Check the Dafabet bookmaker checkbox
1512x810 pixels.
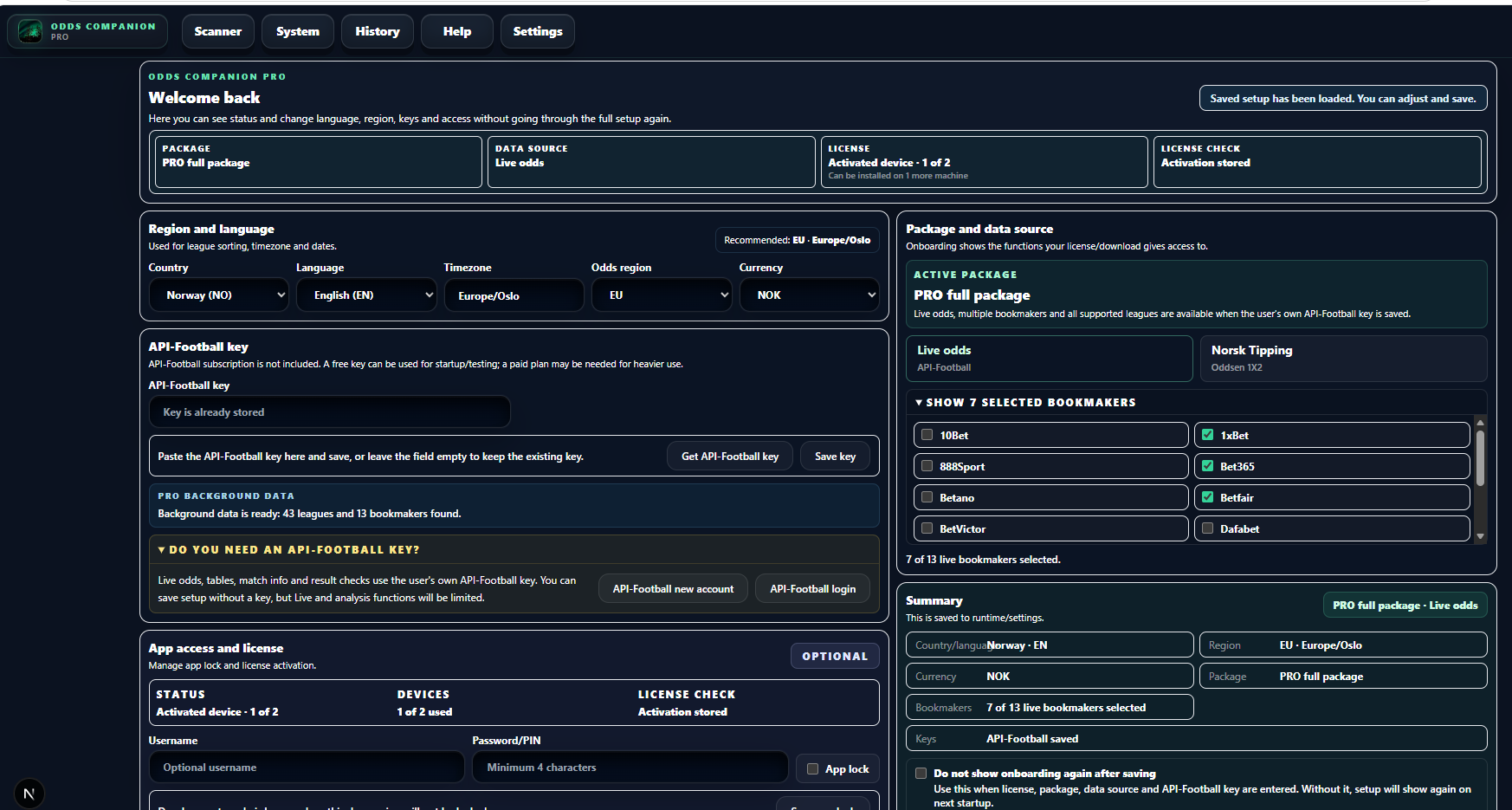[x=1208, y=528]
